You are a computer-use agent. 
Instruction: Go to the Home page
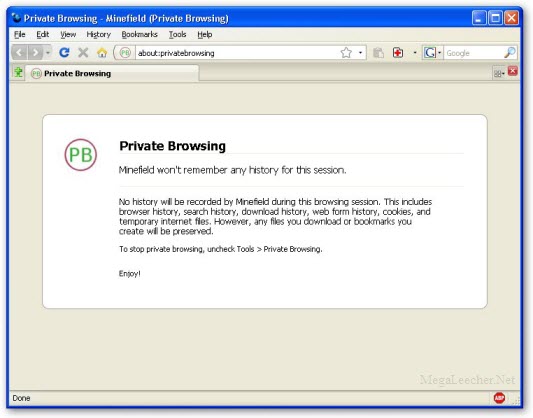[102, 53]
